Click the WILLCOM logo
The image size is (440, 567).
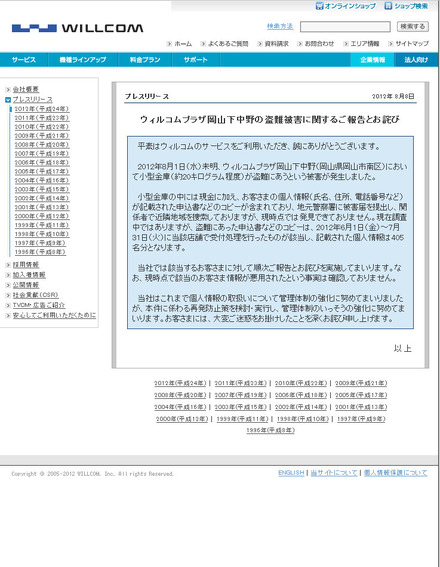(77, 28)
